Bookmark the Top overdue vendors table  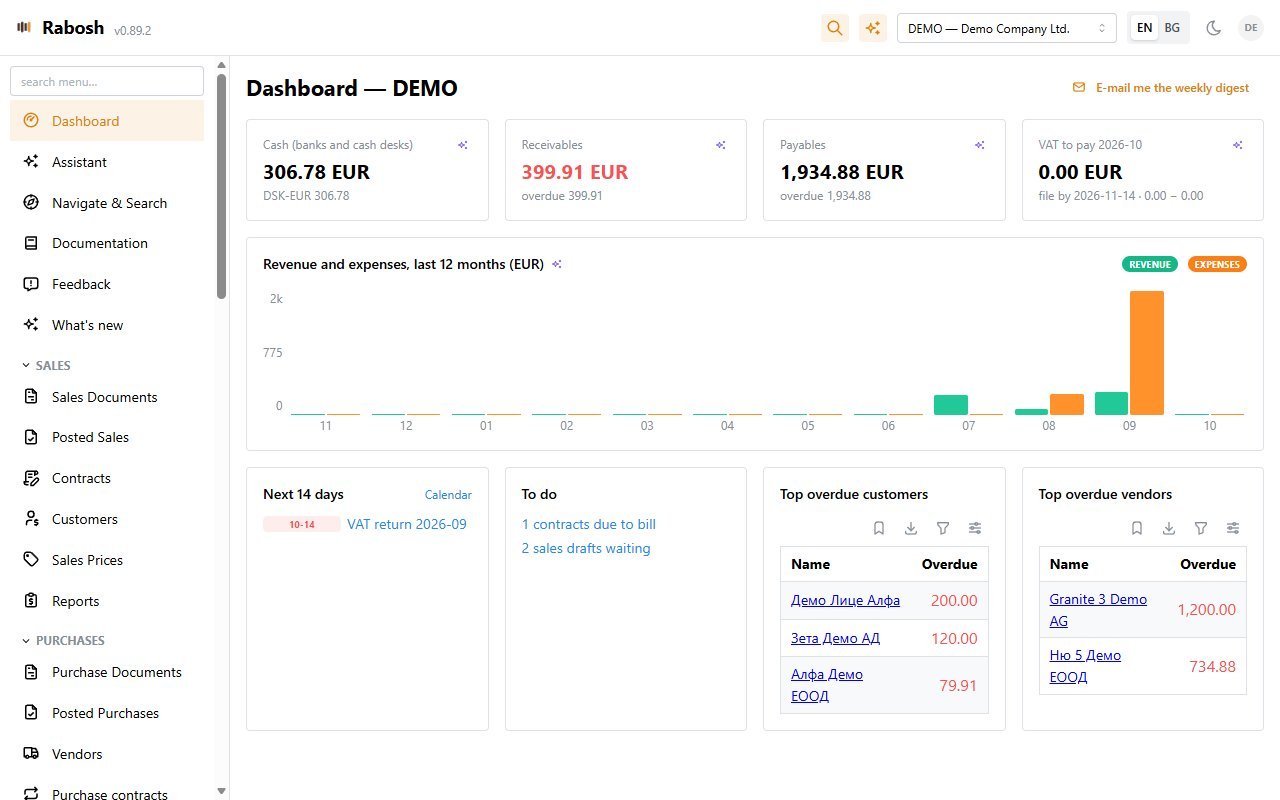click(1137, 528)
